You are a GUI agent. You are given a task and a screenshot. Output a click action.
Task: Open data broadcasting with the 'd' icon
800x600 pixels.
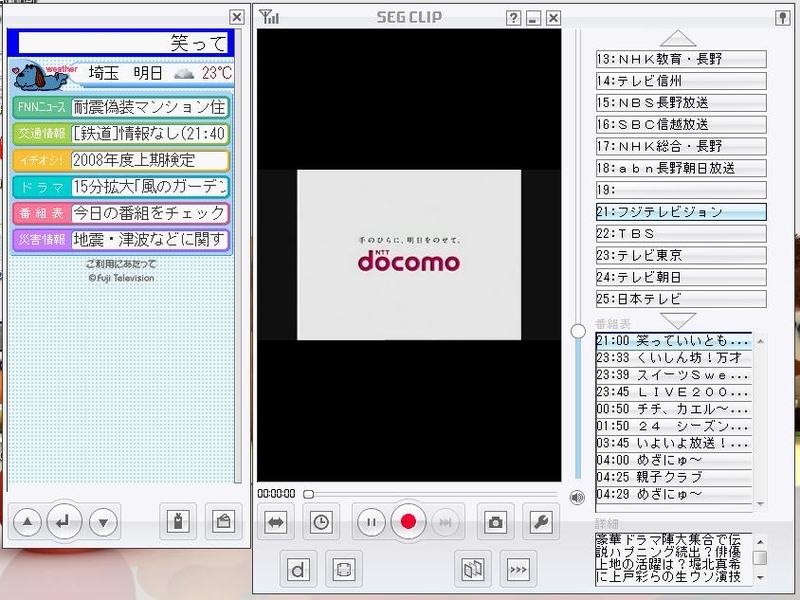(297, 567)
